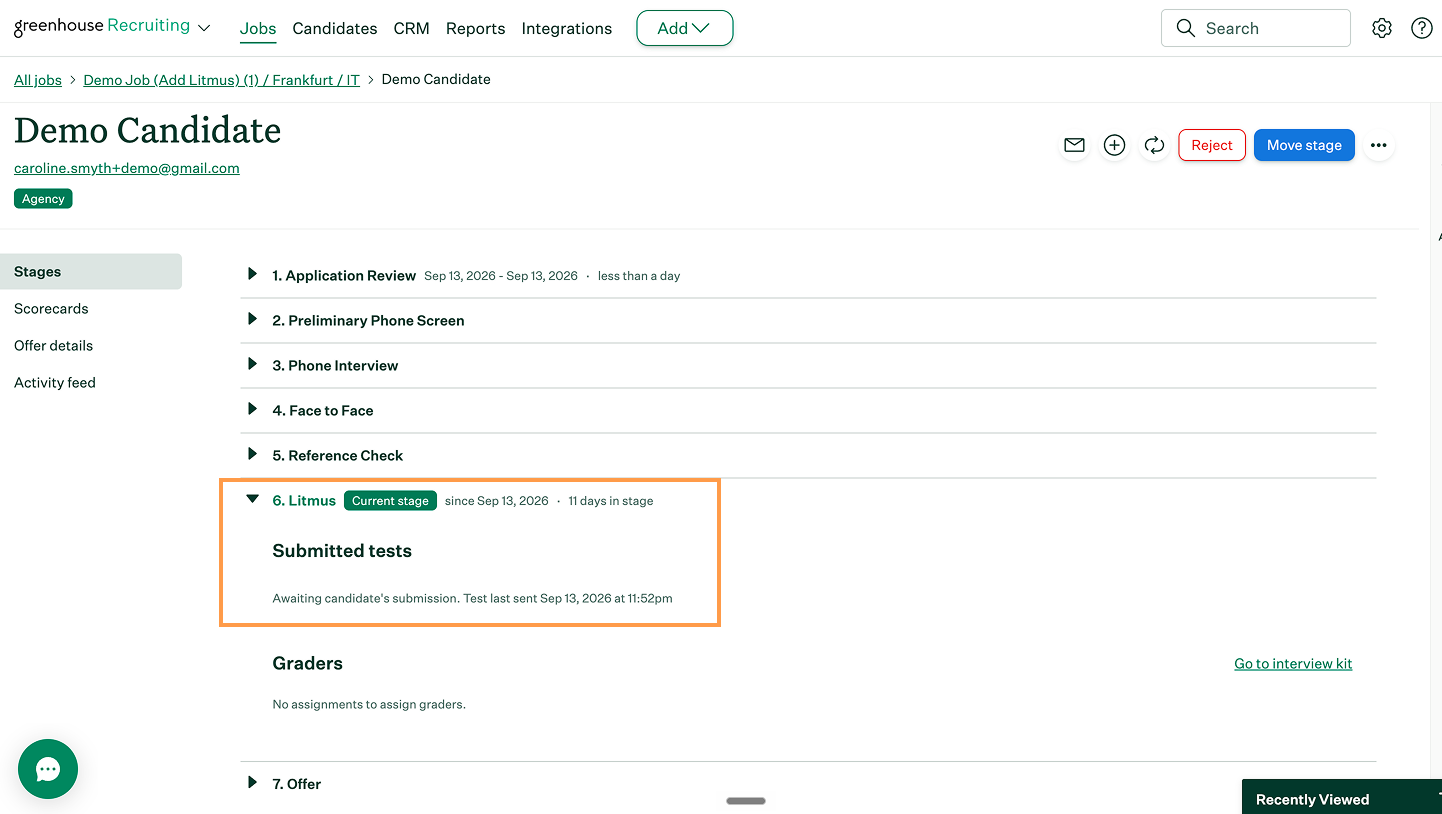Follow the All jobs breadcrumb link
The width and height of the screenshot is (1442, 814).
tap(38, 80)
